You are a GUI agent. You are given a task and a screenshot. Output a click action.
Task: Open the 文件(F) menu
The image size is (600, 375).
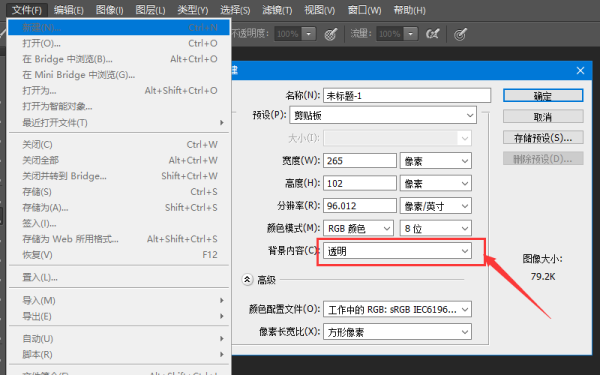point(27,10)
